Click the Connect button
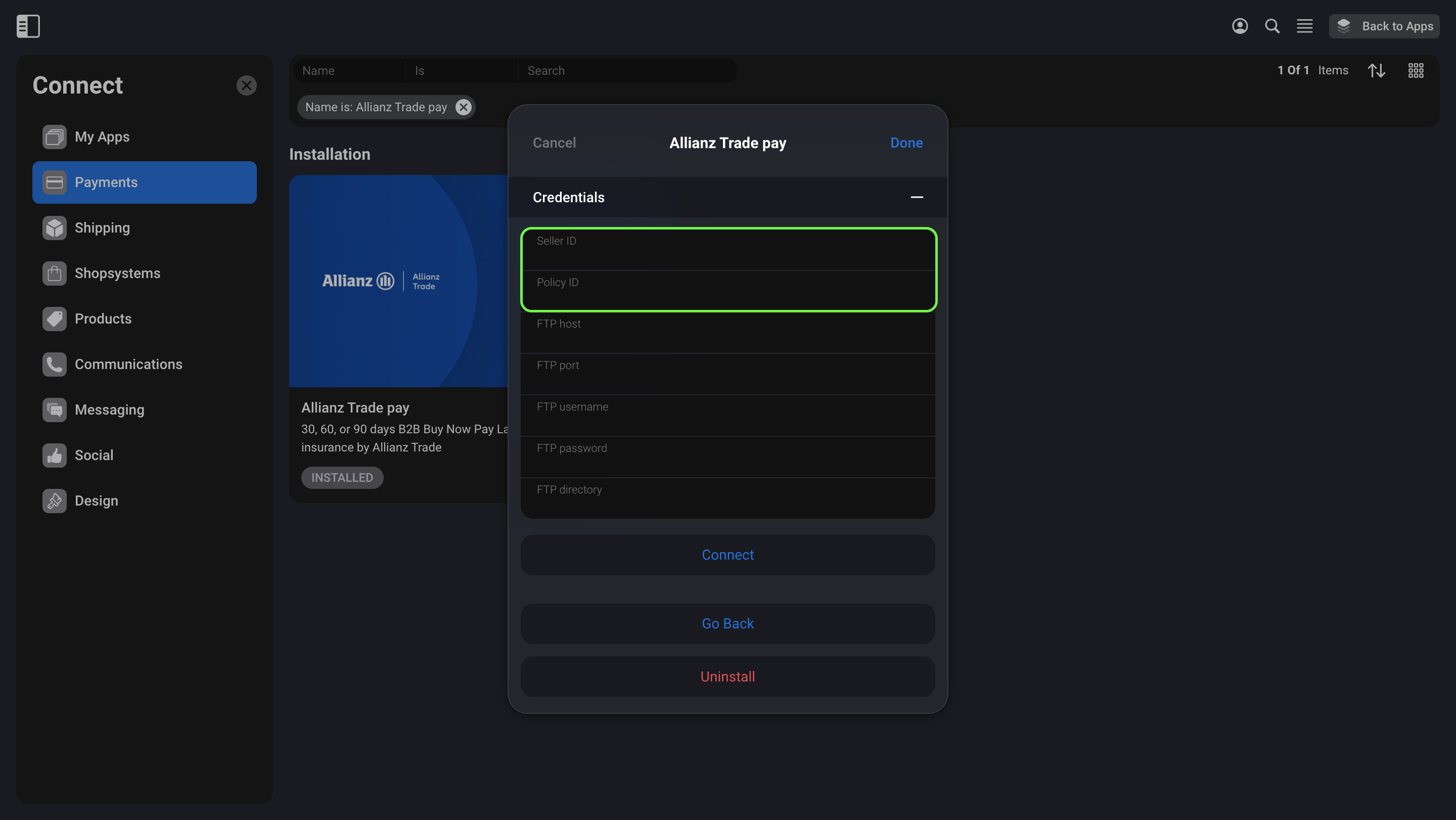Image resolution: width=1456 pixels, height=820 pixels. coord(727,555)
